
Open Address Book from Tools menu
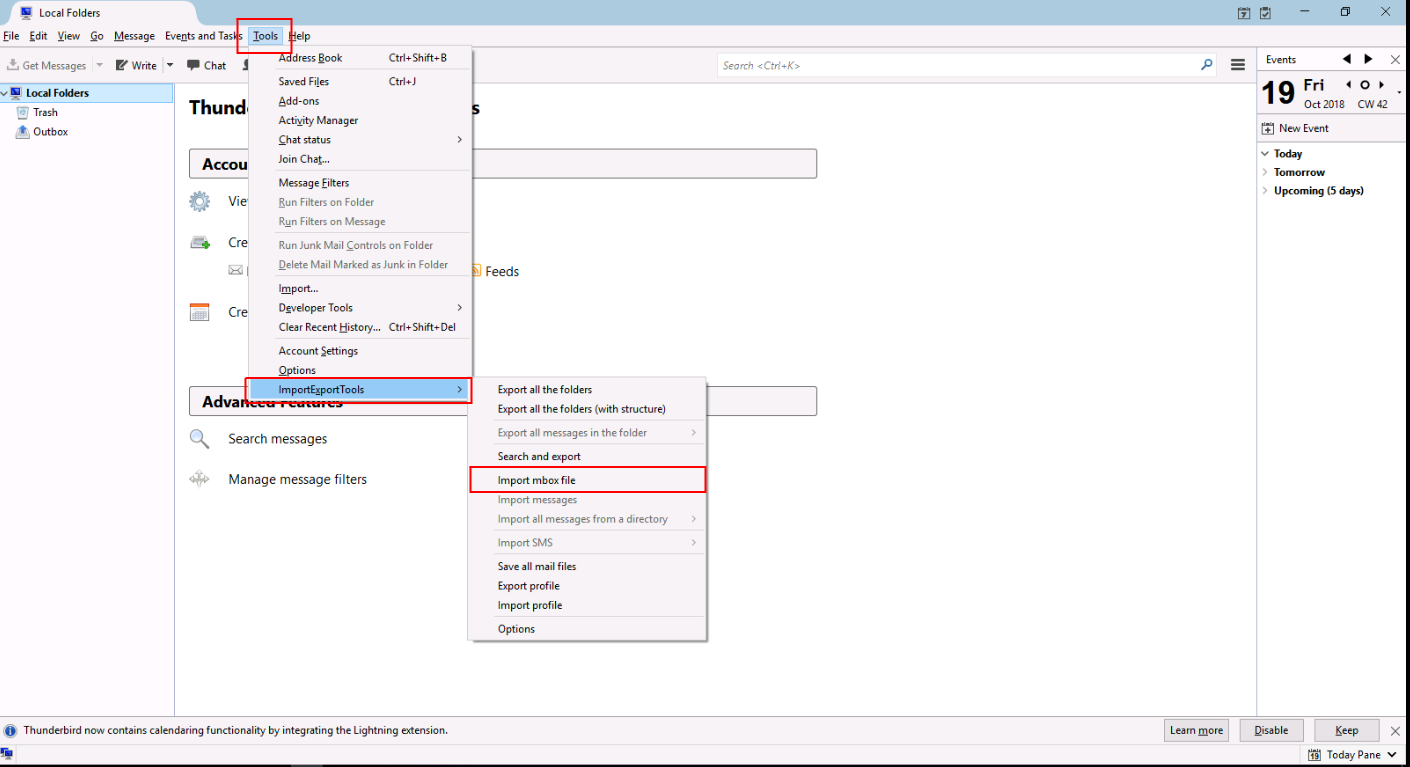pyautogui.click(x=310, y=58)
